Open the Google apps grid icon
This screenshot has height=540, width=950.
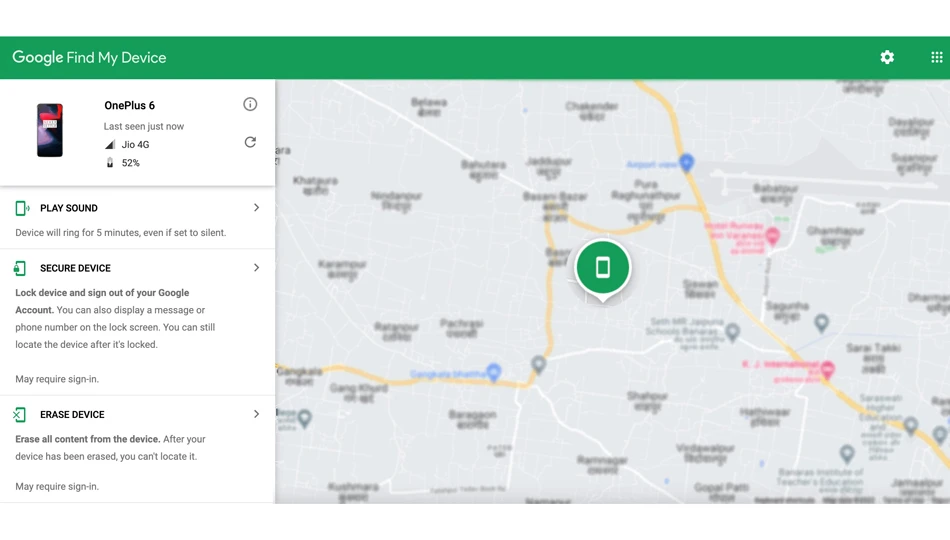click(937, 57)
